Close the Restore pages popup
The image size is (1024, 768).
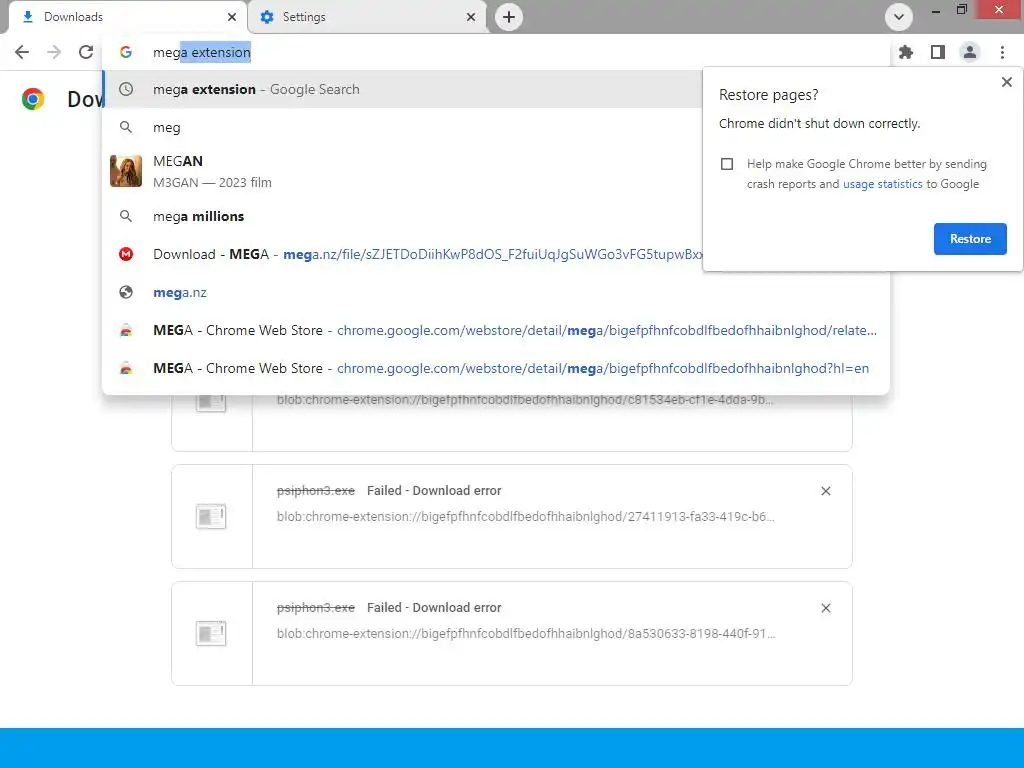tap(1006, 82)
